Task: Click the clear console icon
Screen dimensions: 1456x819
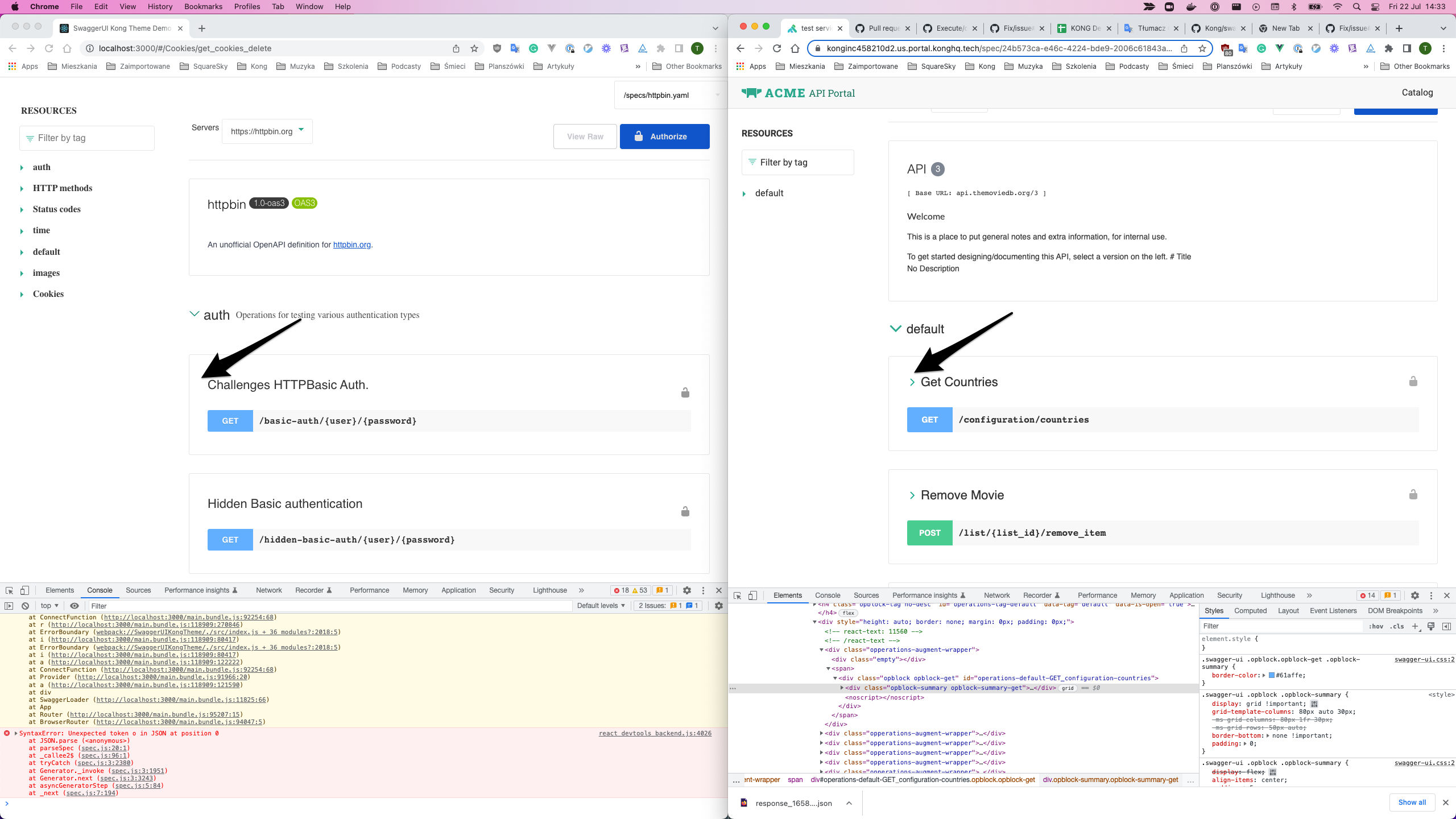Action: 25,606
